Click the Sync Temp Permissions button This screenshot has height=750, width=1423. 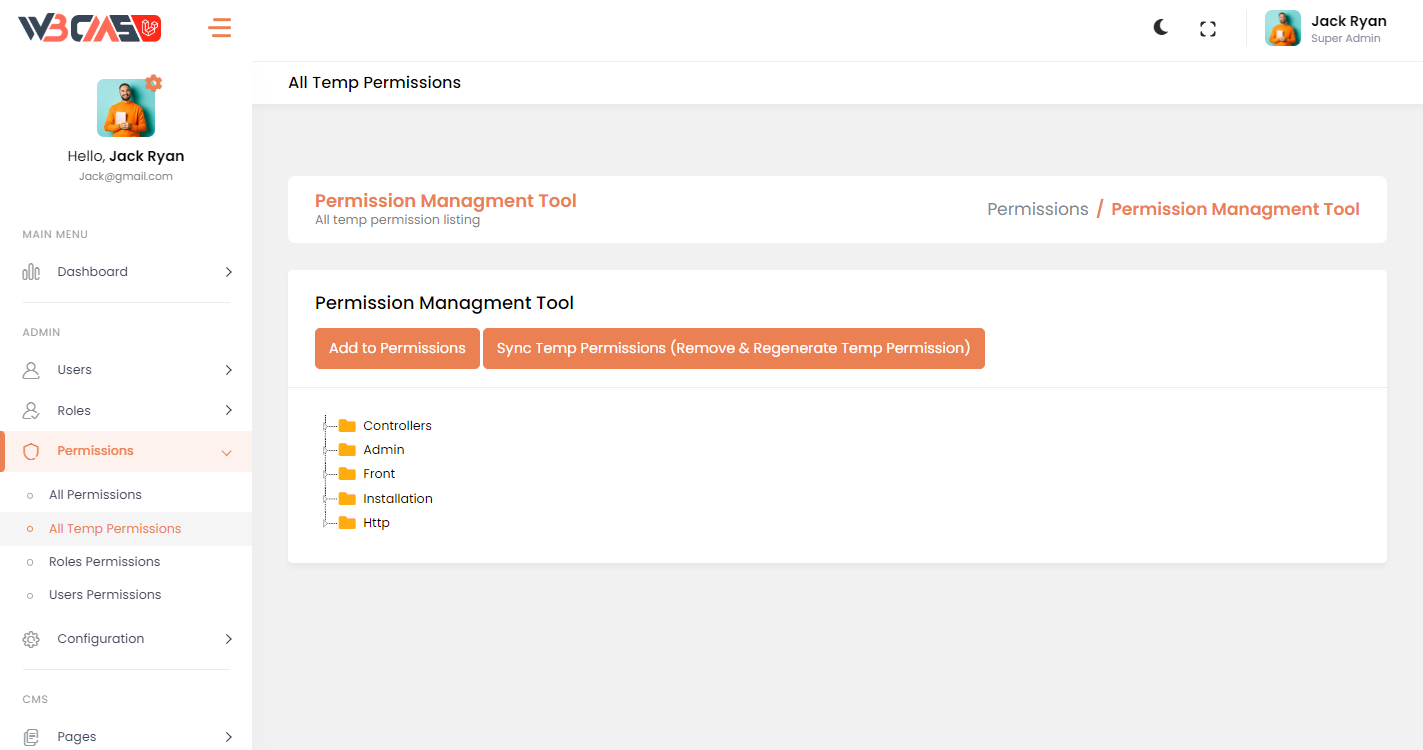[x=733, y=348]
